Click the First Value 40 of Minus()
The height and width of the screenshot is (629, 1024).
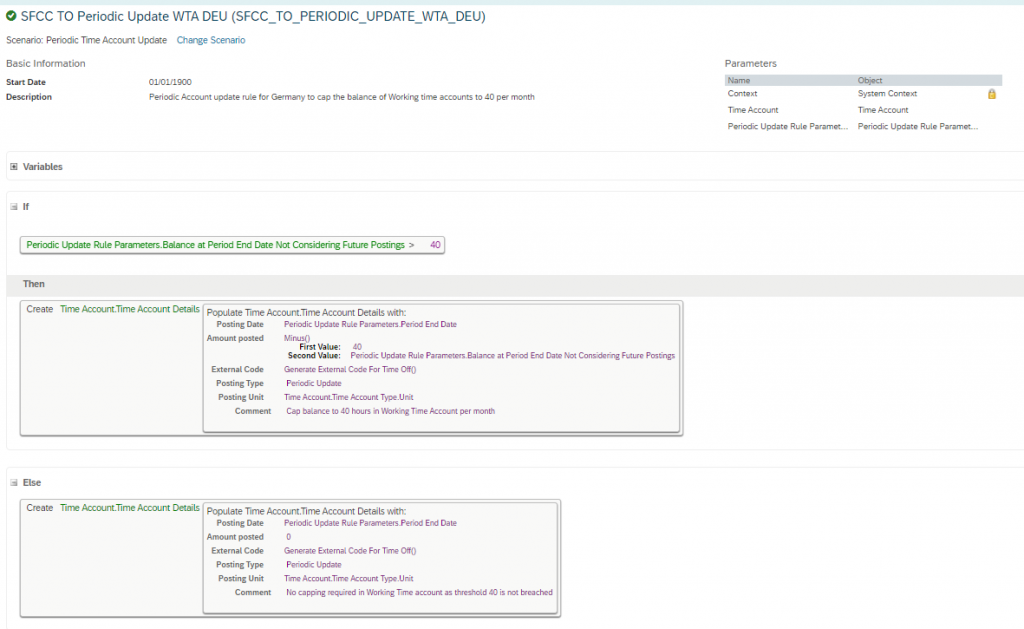[x=357, y=347]
